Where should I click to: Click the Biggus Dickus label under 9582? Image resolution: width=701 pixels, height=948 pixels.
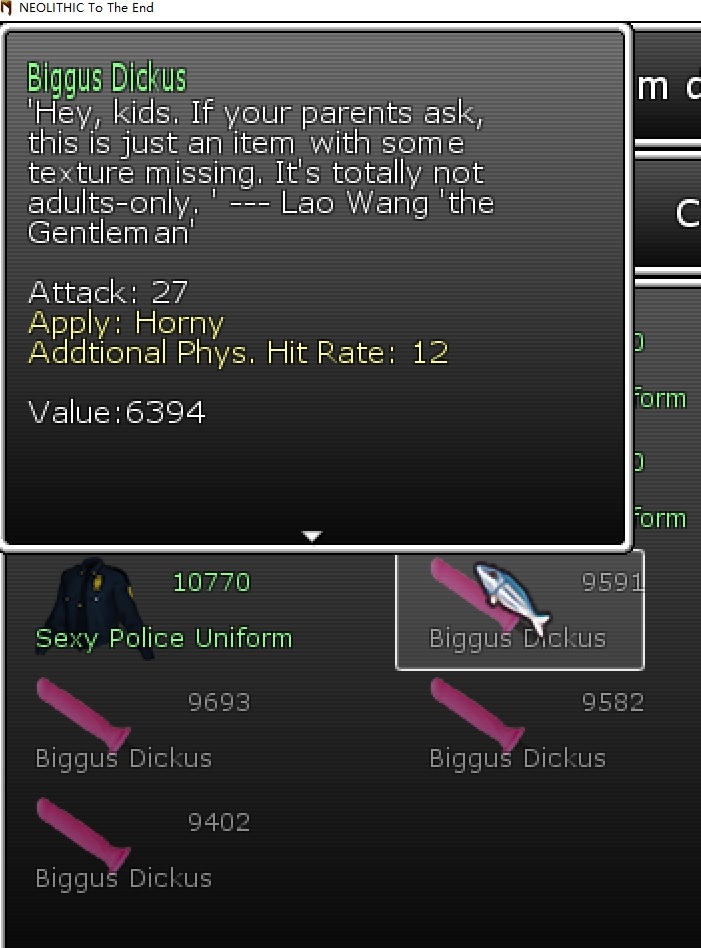coord(518,759)
